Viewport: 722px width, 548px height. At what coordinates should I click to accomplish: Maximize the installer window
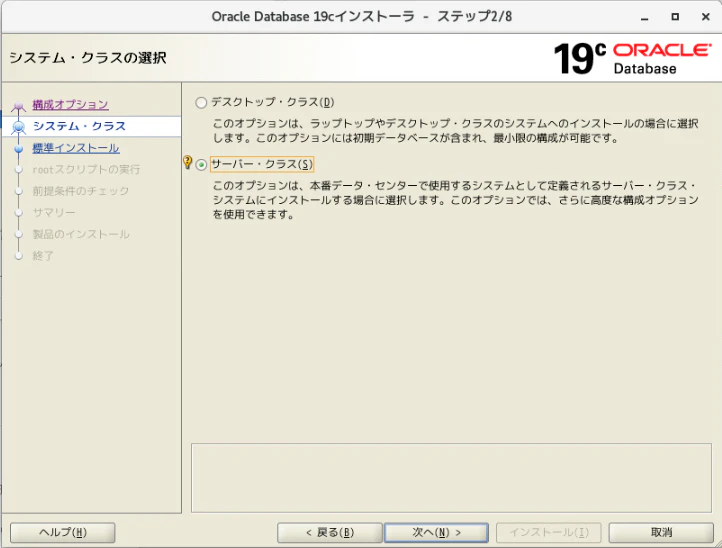(675, 17)
